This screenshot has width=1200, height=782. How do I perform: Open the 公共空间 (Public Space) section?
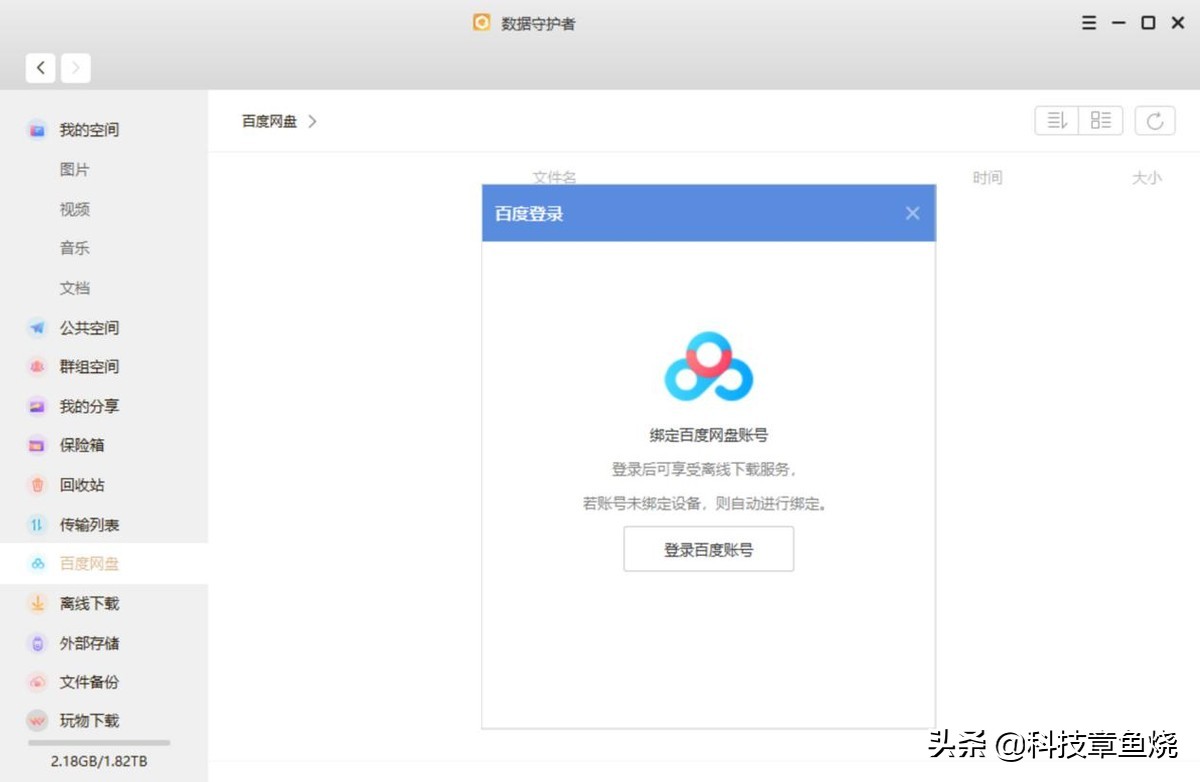tap(90, 327)
